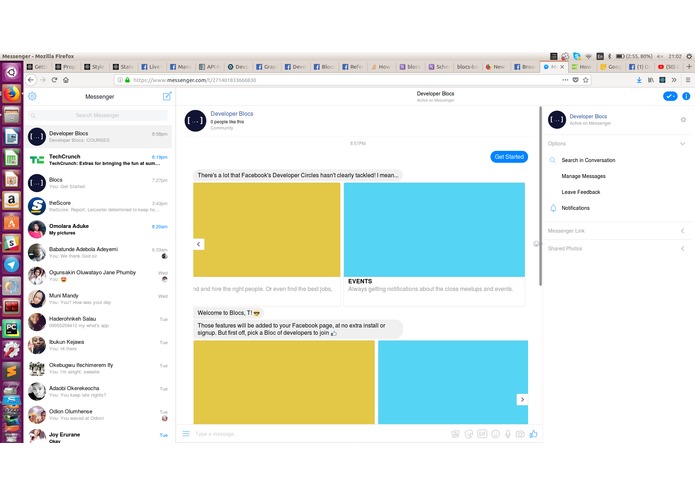Open emoji picker in composer
Image resolution: width=695 pixels, height=494 pixels.
point(496,434)
